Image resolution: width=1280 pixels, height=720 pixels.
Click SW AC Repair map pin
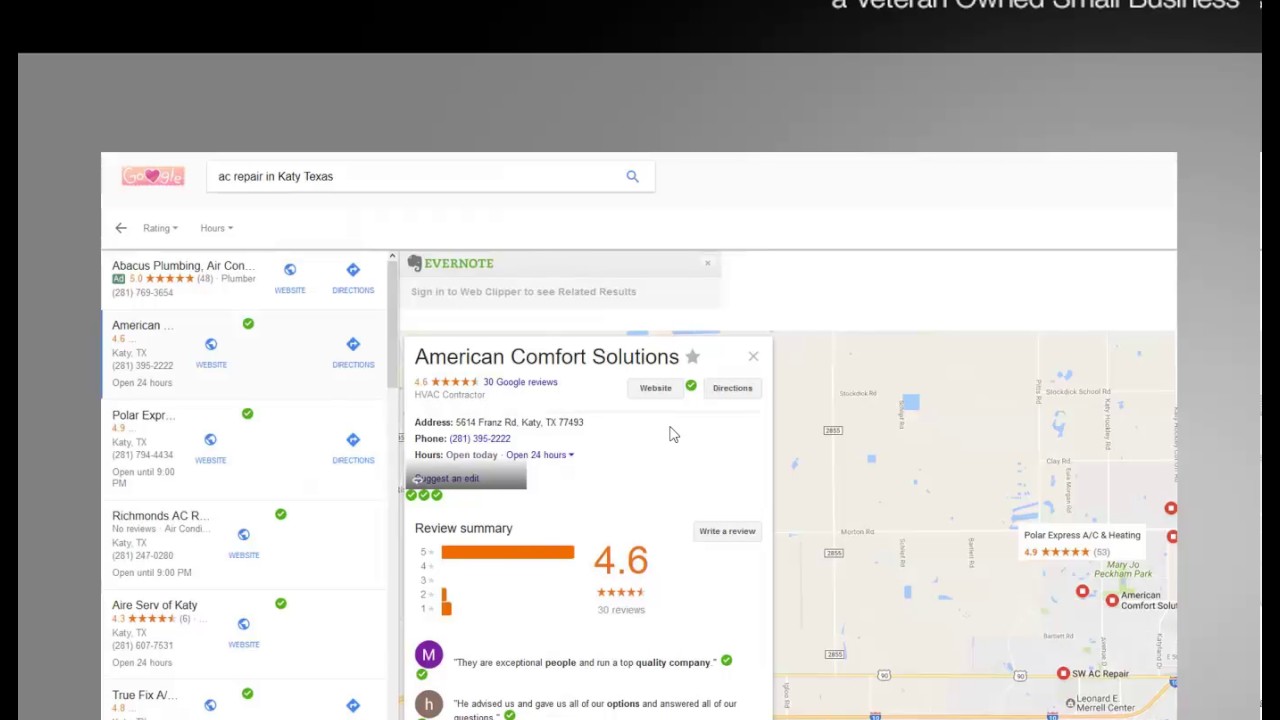[x=1063, y=674]
